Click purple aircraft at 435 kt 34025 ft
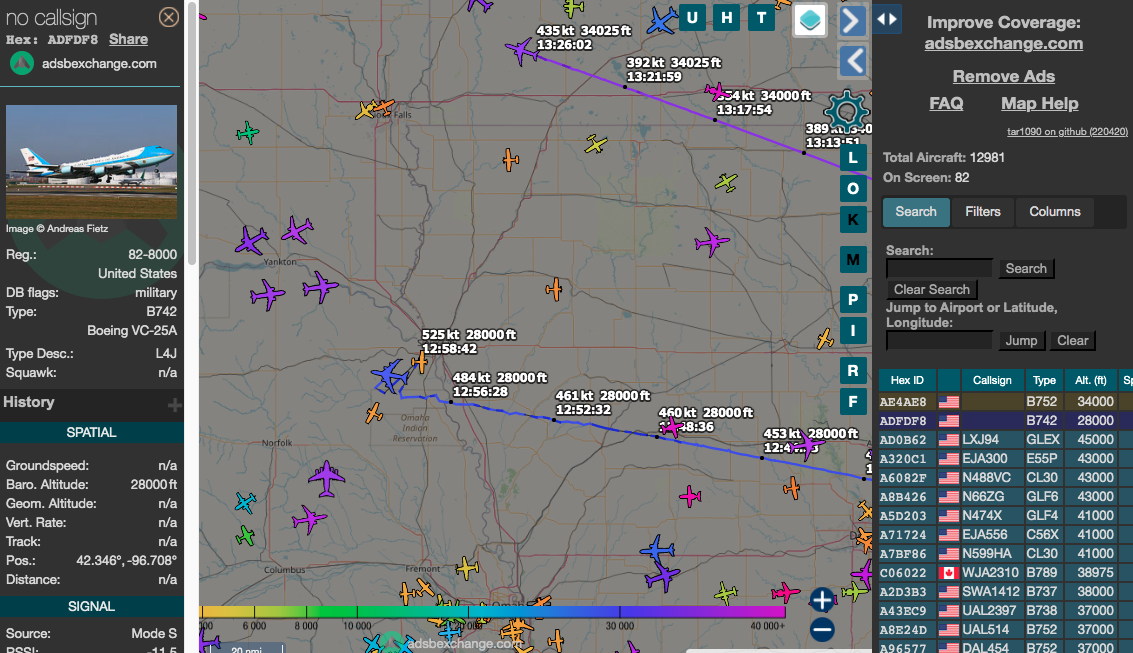 (x=522, y=51)
